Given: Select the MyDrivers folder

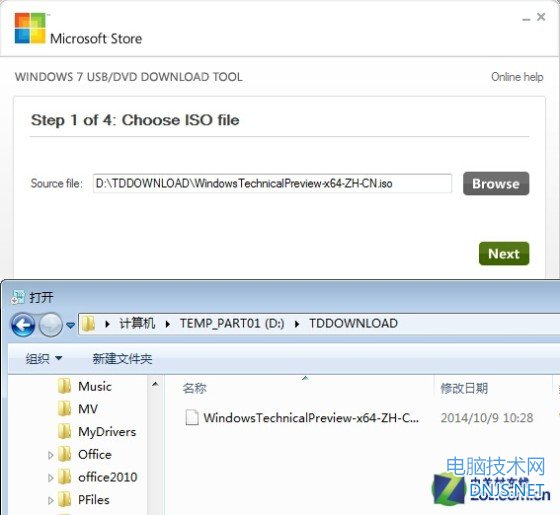Looking at the screenshot, I should [x=107, y=432].
